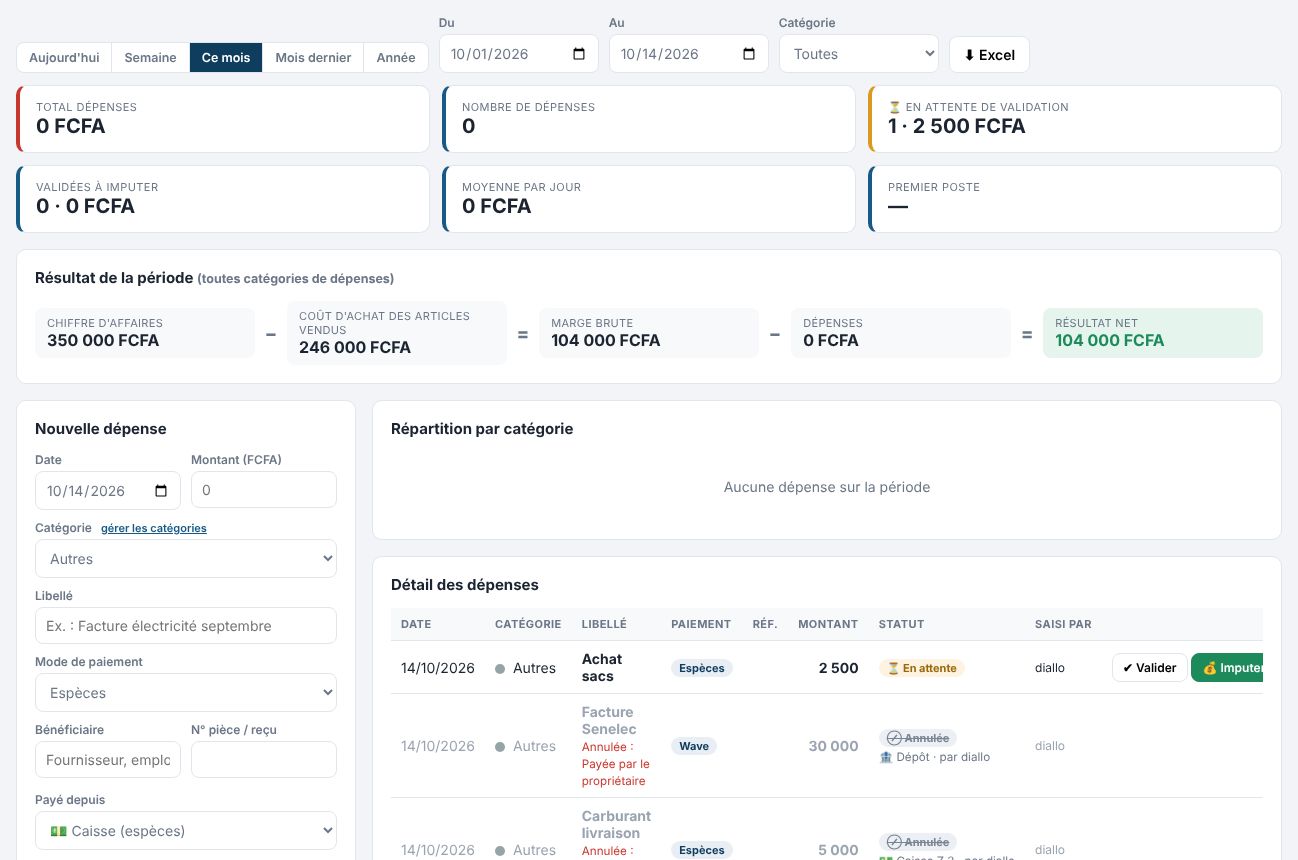
Task: Click the Premier poste card
Action: (x=1075, y=199)
